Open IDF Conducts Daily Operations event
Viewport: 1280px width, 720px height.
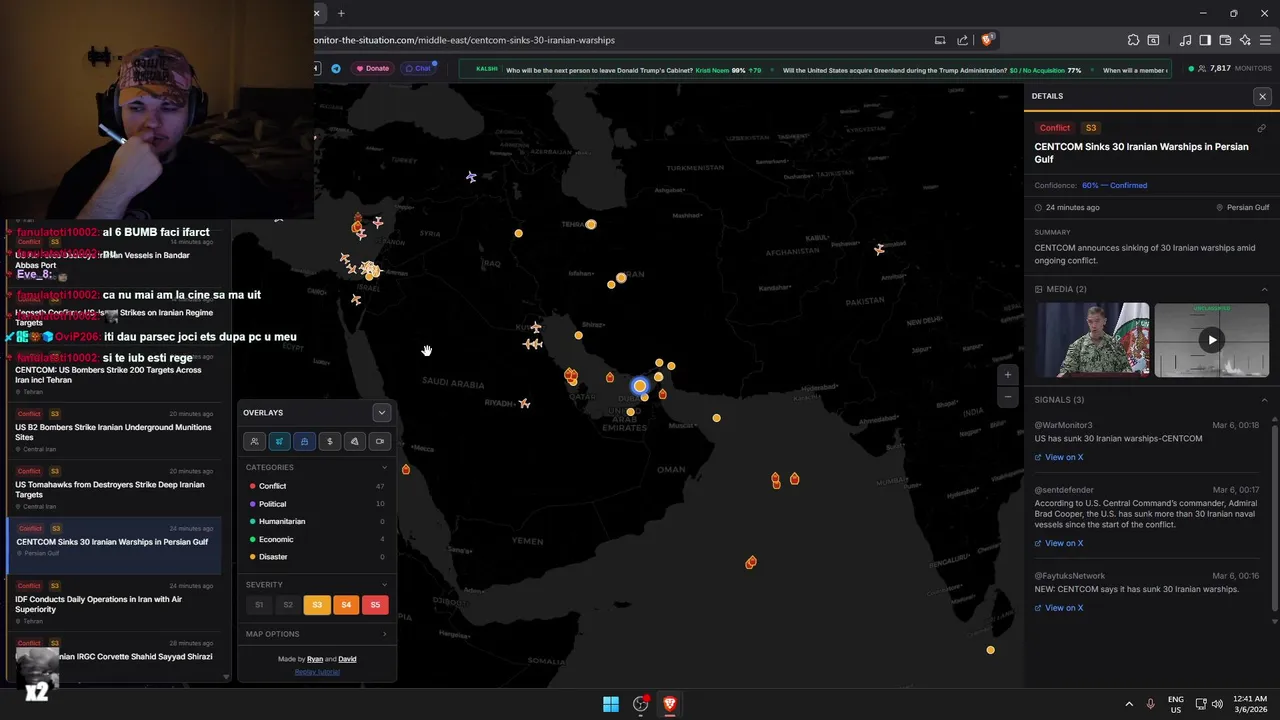(x=114, y=604)
